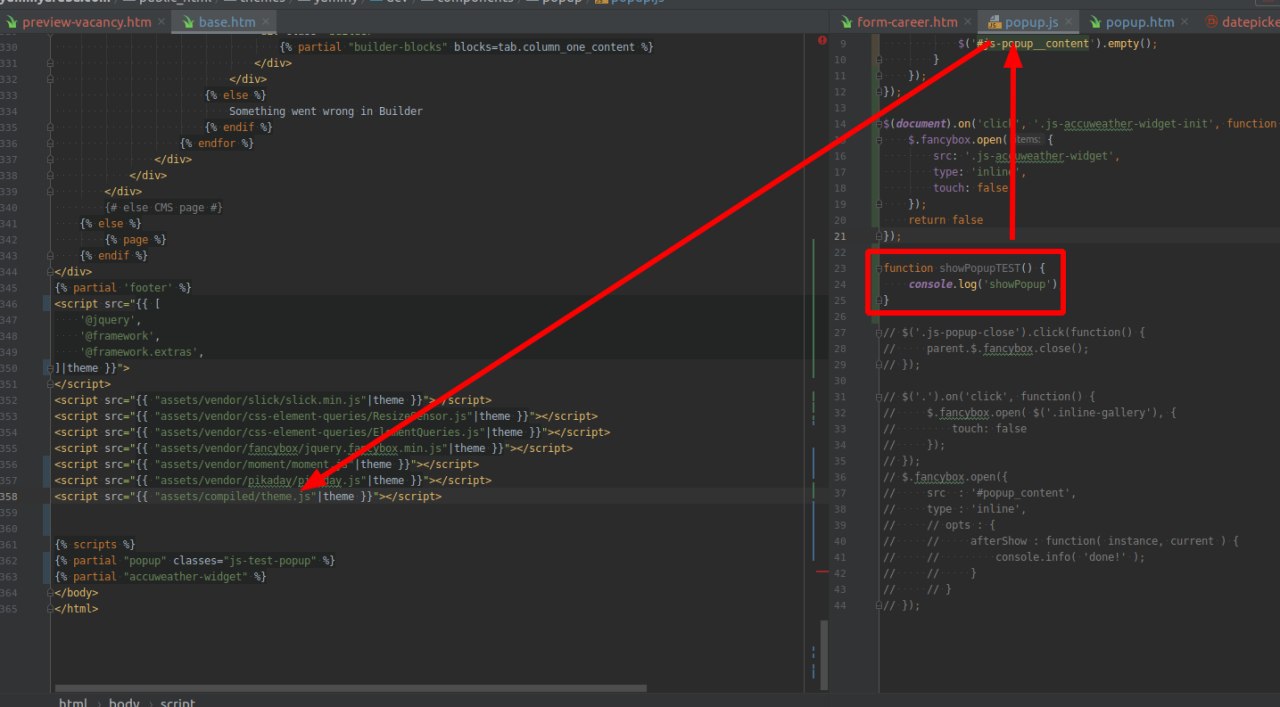Switch to the preview-vacancy.htm tab
The image size is (1280, 707).
(86, 22)
